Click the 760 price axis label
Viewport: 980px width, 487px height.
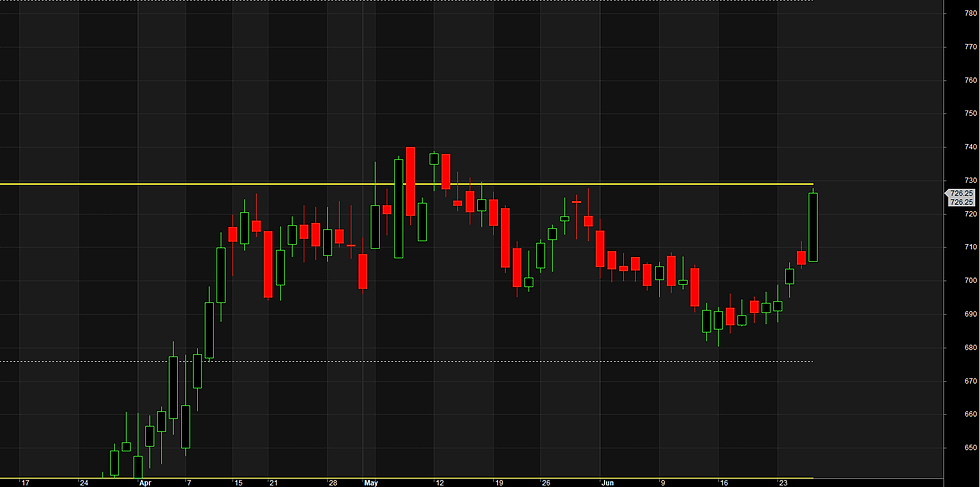click(x=971, y=80)
